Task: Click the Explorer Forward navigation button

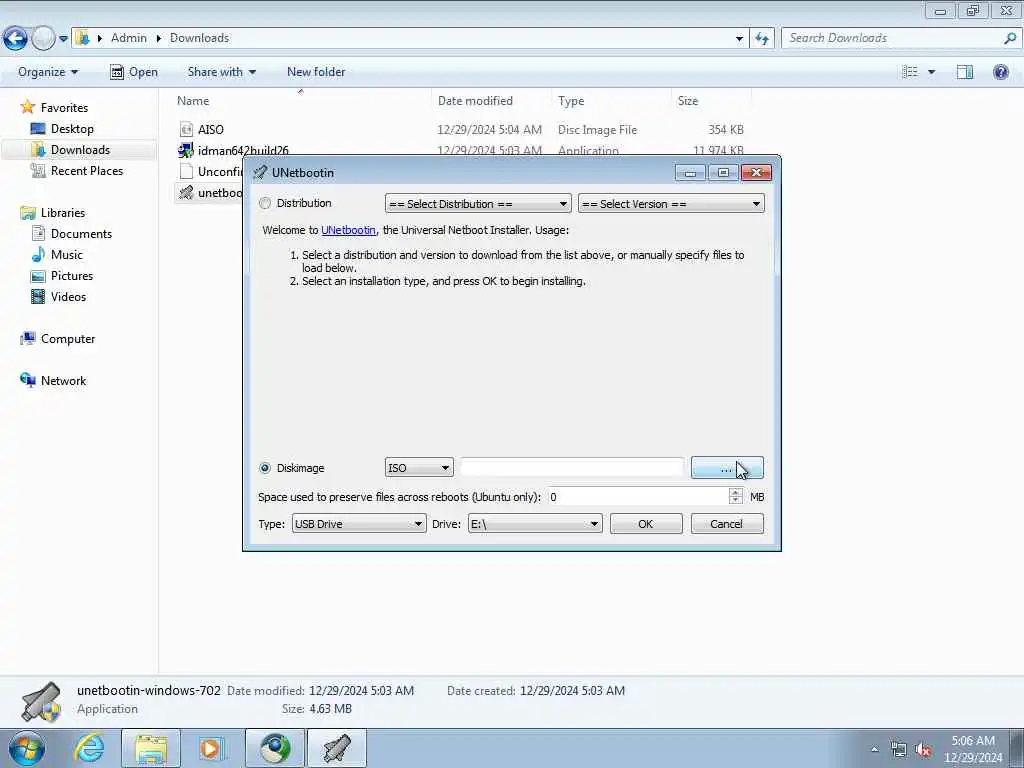Action: (43, 39)
